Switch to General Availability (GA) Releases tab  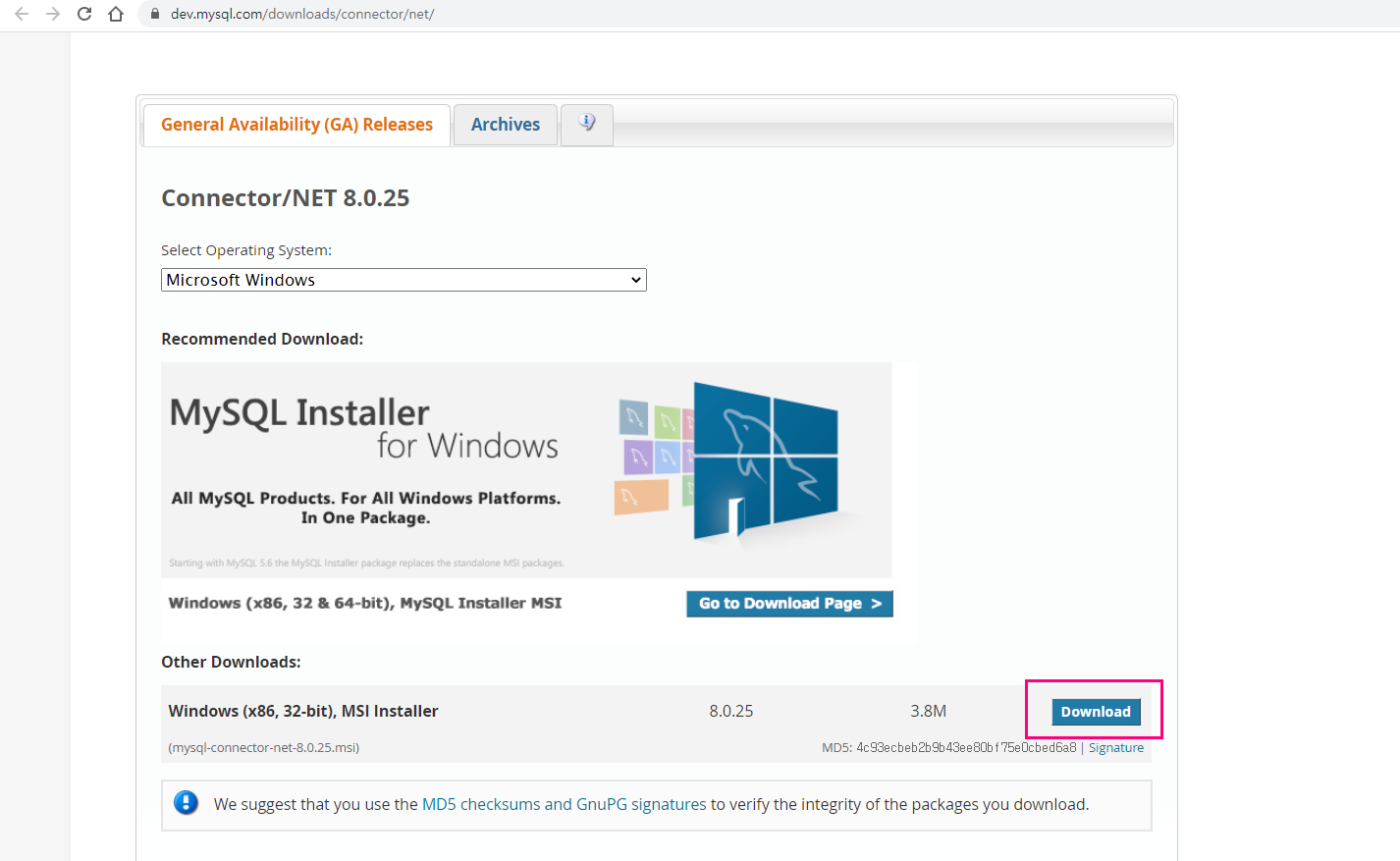pyautogui.click(x=296, y=125)
